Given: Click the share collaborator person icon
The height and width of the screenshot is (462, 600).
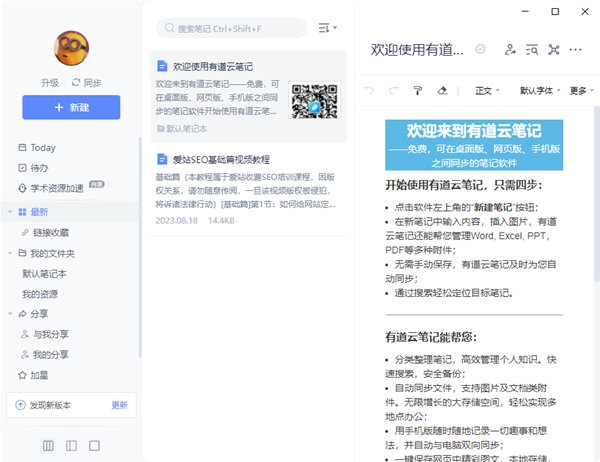Looking at the screenshot, I should pyautogui.click(x=510, y=49).
